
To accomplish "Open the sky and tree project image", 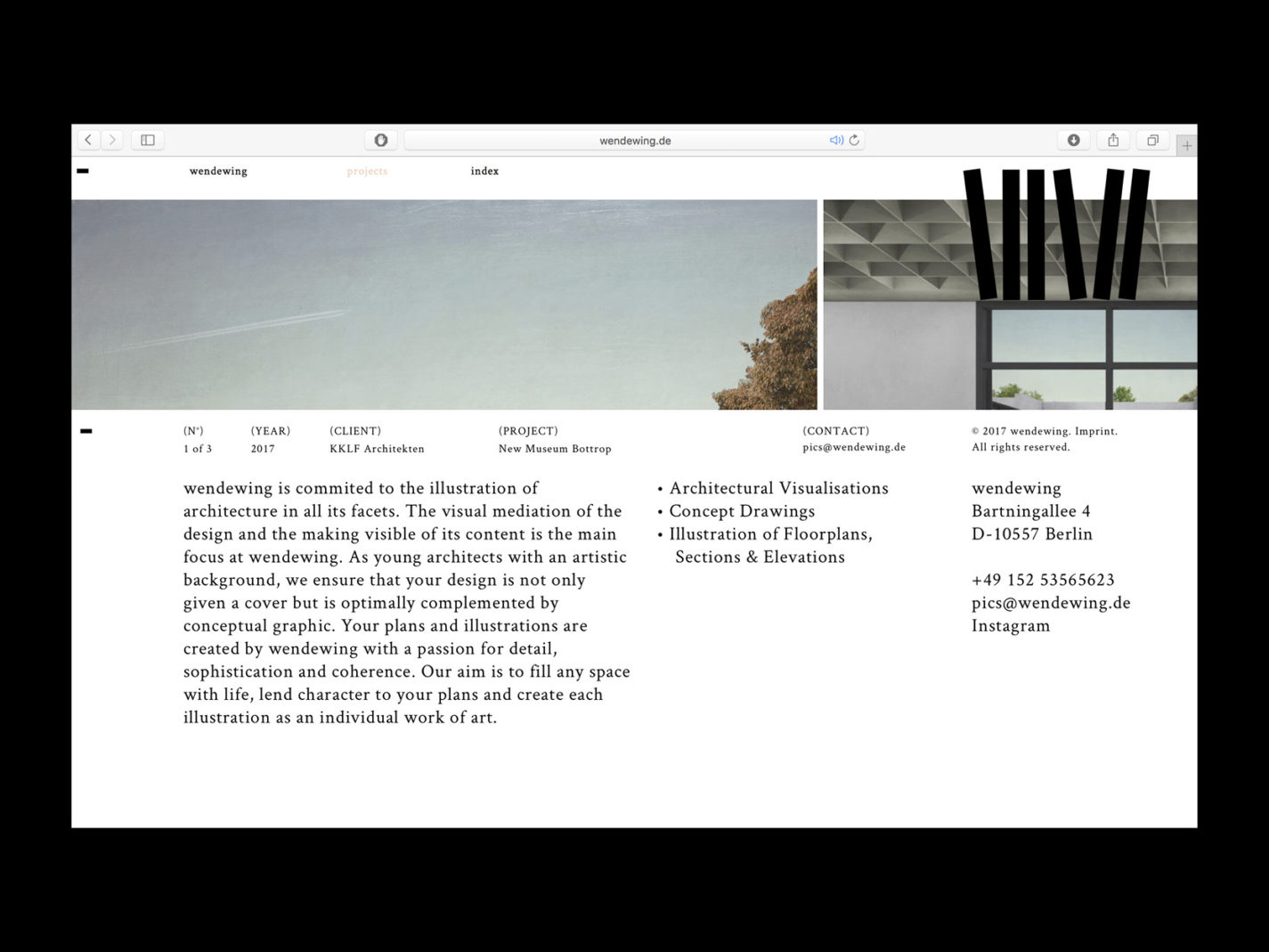I will pyautogui.click(x=443, y=305).
